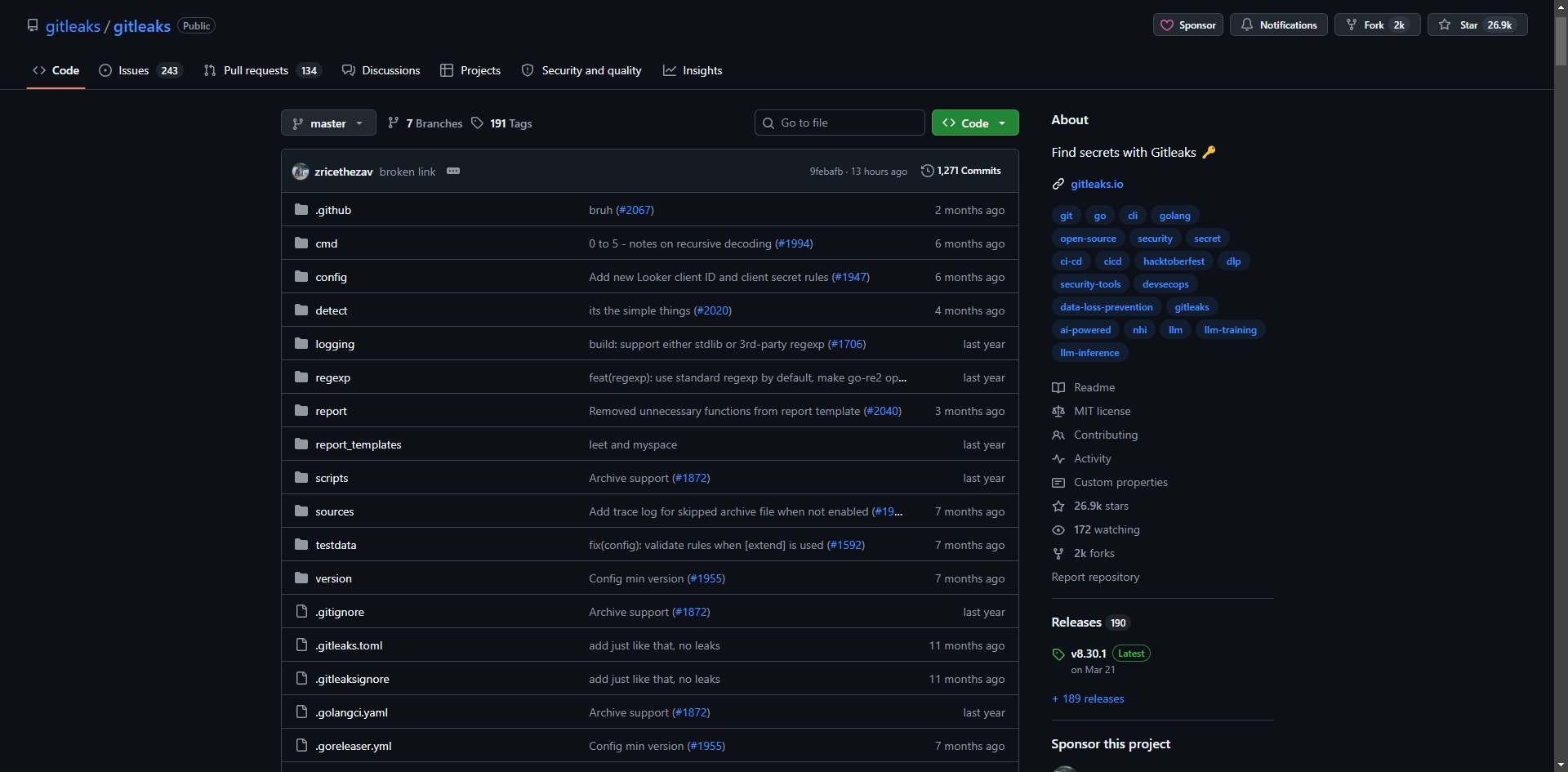Select the golang topic tag
Viewport: 1568px width, 772px height.
point(1174,216)
